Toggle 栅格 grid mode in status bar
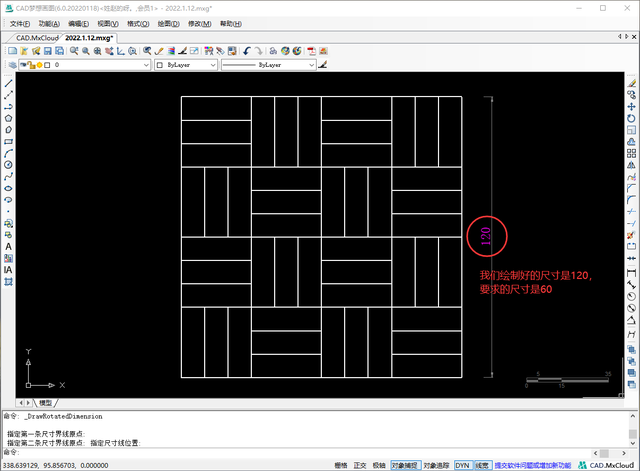This screenshot has height=471, width=640. coord(341,465)
